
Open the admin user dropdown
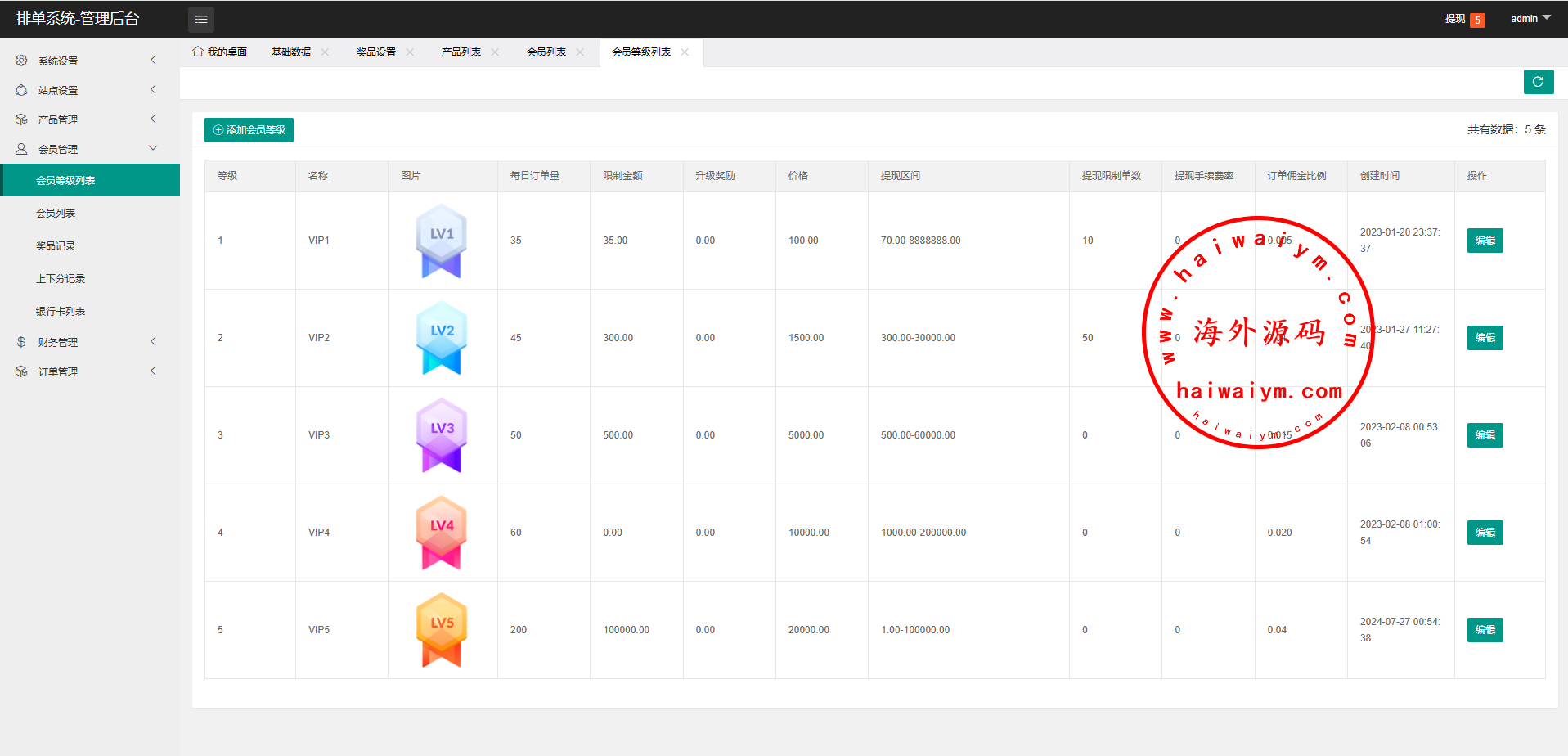1530,19
